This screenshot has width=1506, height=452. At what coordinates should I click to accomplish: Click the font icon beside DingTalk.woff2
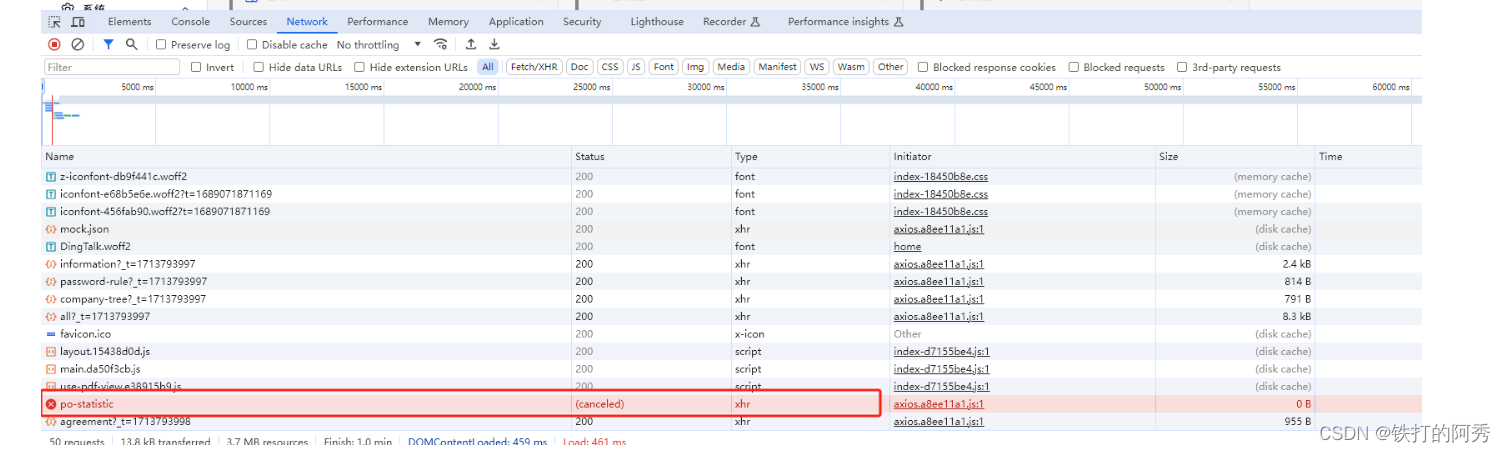click(51, 246)
